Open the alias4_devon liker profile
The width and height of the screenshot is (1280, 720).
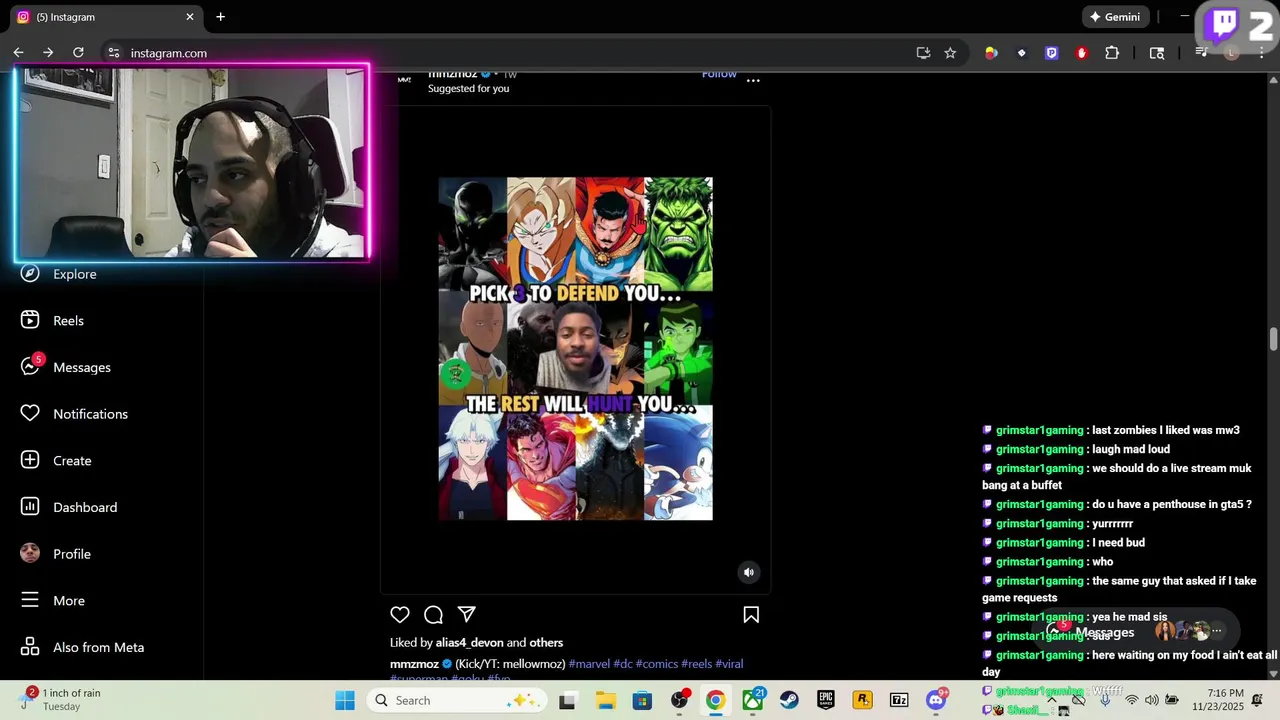(469, 642)
